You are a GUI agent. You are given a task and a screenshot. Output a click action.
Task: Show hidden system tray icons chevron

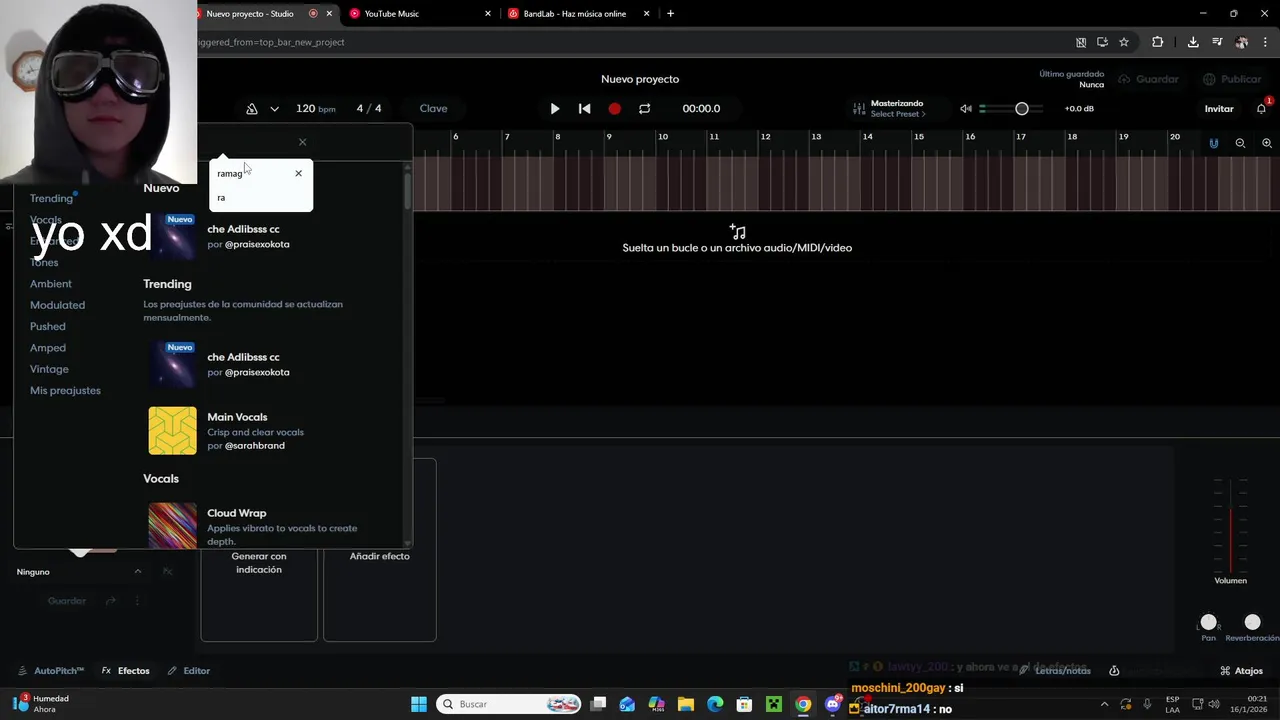click(x=1104, y=704)
